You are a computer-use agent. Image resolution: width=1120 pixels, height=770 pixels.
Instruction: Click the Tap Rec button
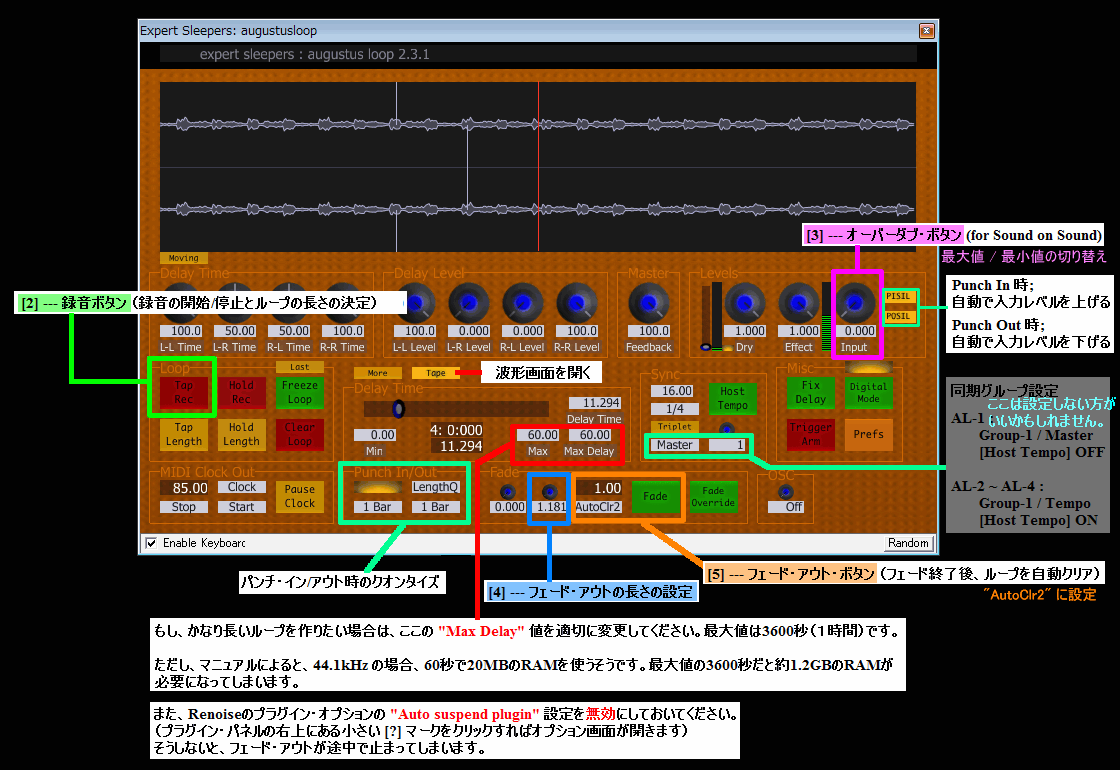pyautogui.click(x=184, y=392)
